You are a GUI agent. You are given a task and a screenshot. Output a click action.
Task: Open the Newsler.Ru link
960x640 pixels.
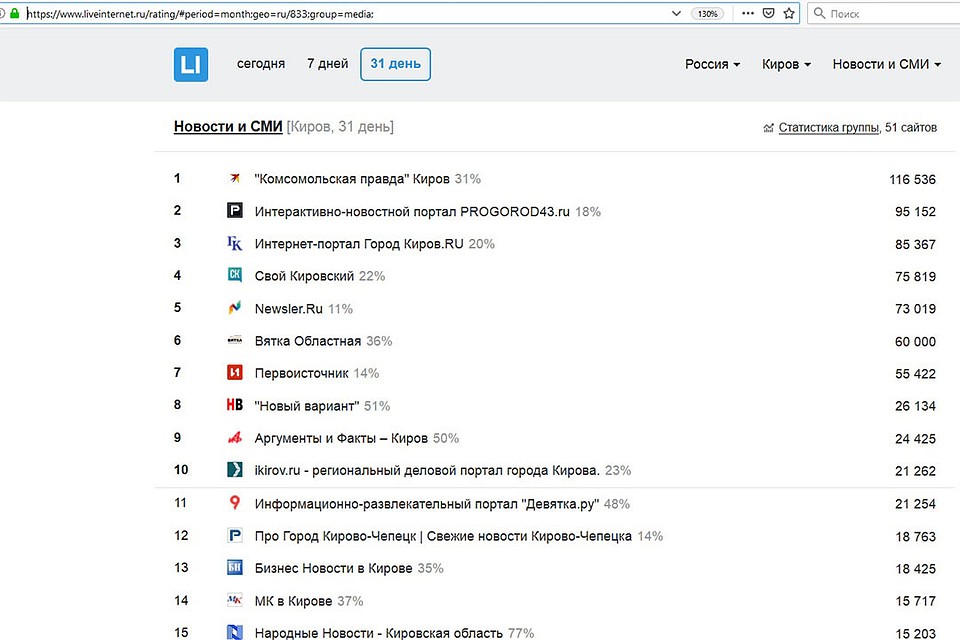(x=288, y=309)
